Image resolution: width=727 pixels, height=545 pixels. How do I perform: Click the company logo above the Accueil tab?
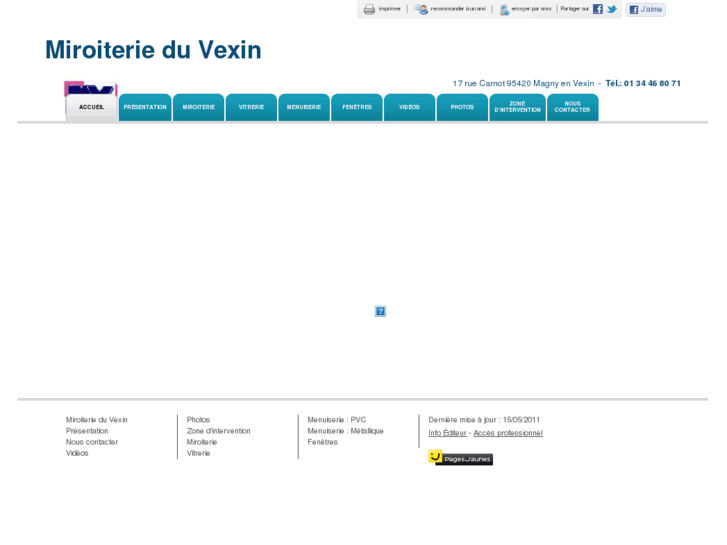pyautogui.click(x=91, y=88)
